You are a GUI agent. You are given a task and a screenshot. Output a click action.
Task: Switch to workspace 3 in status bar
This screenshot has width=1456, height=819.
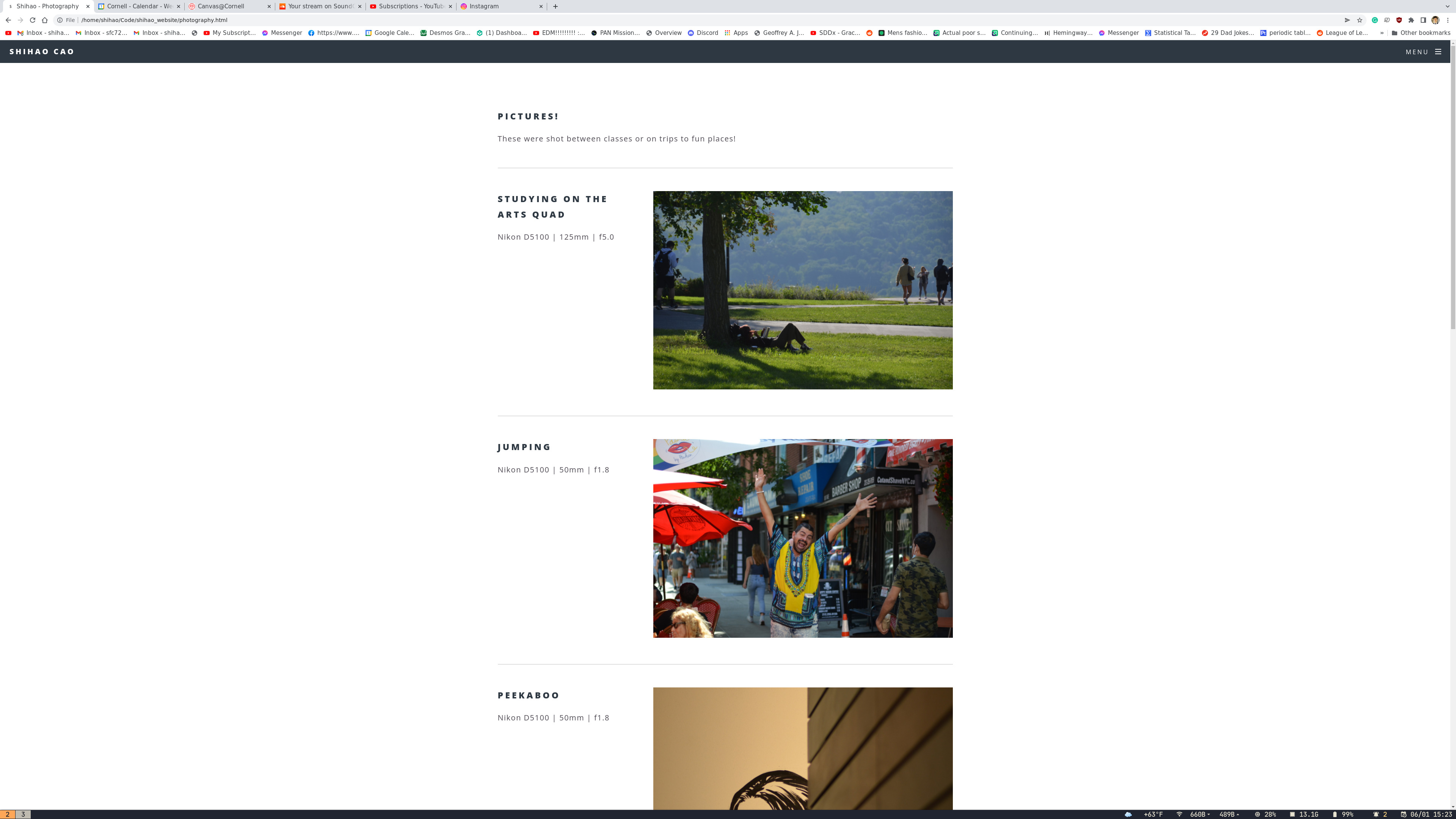[x=23, y=814]
